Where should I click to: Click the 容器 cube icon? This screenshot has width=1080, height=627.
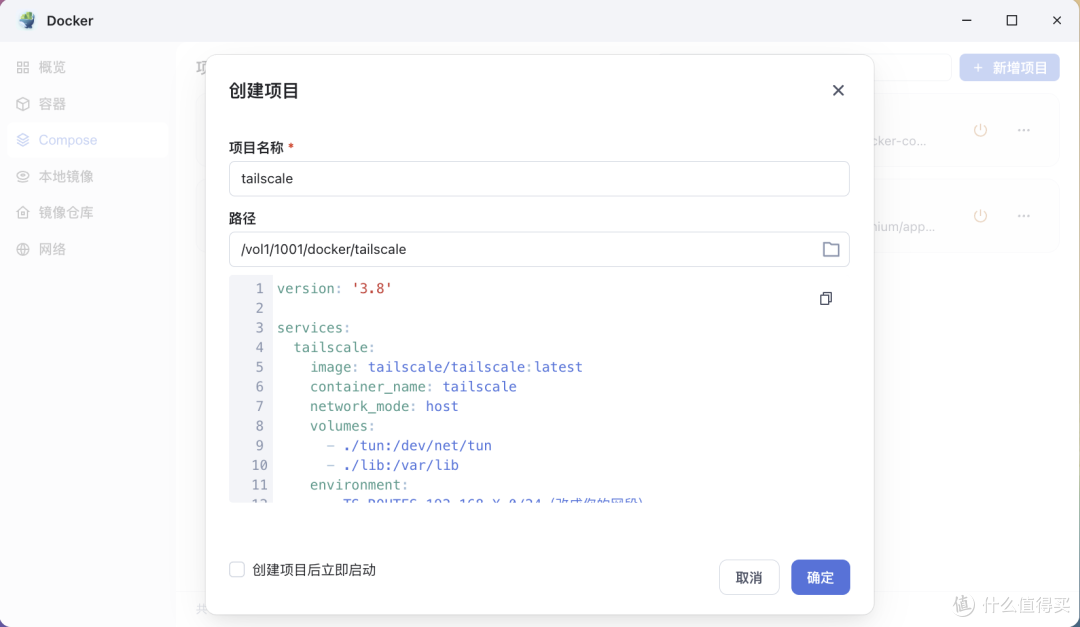click(23, 103)
